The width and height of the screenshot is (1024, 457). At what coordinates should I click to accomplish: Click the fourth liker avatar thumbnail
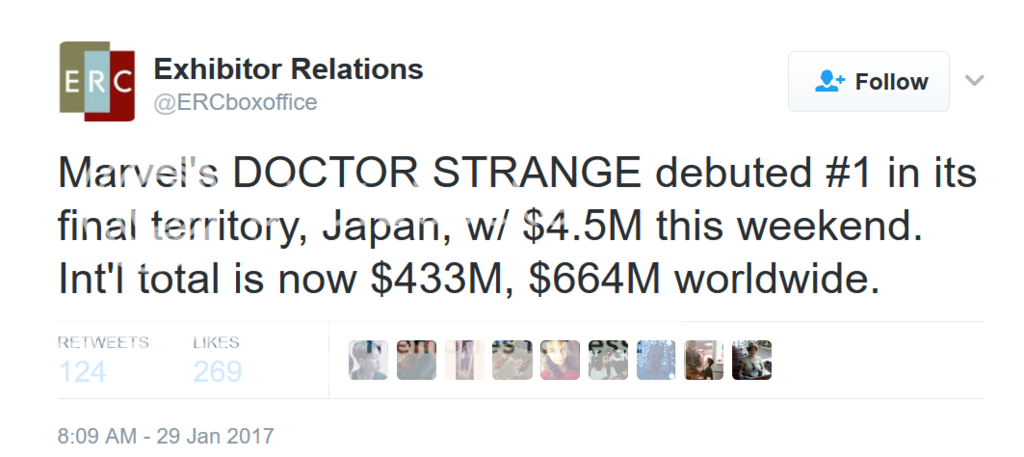point(512,360)
